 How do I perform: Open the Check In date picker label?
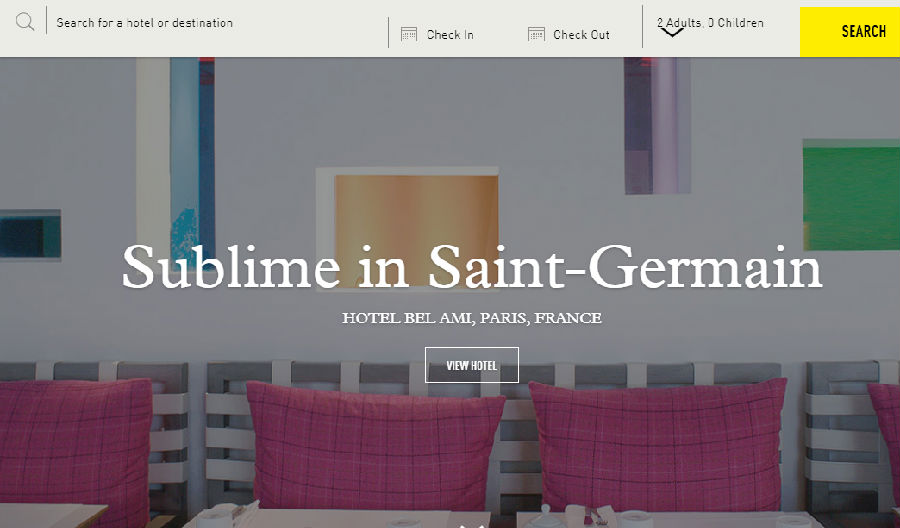click(x=450, y=34)
